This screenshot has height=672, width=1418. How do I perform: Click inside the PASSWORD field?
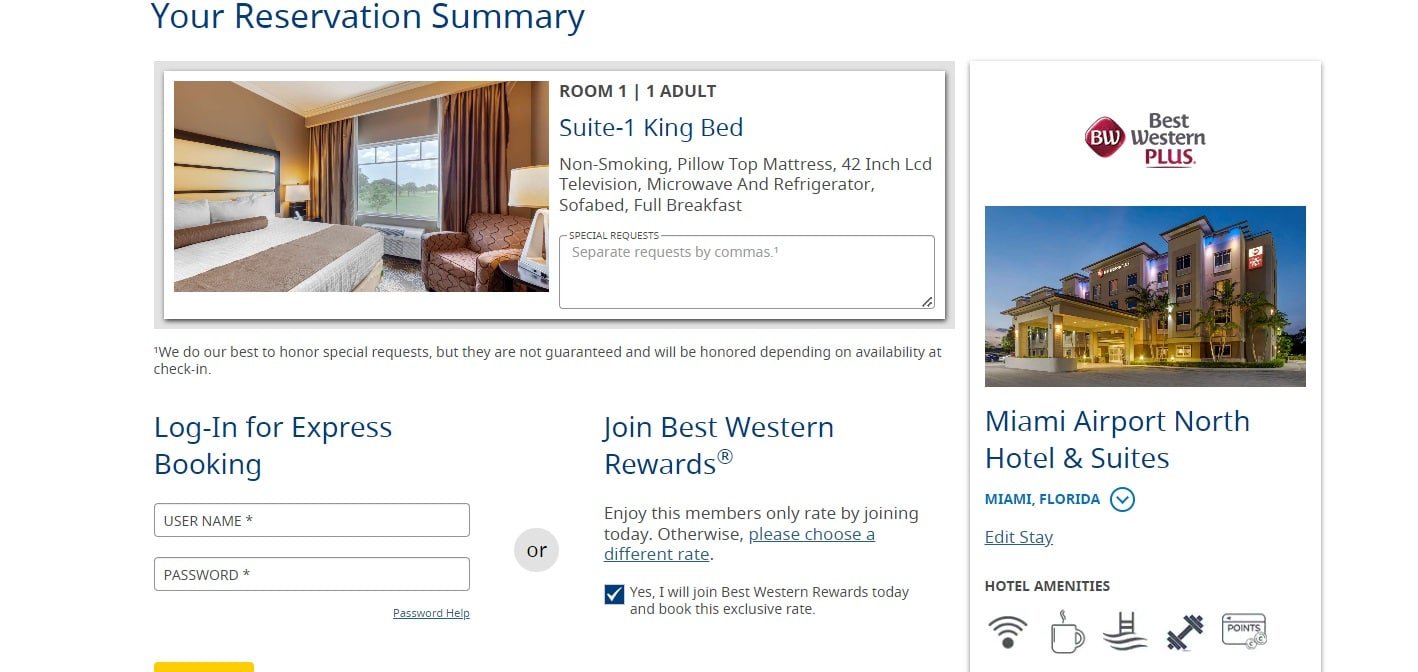(311, 573)
